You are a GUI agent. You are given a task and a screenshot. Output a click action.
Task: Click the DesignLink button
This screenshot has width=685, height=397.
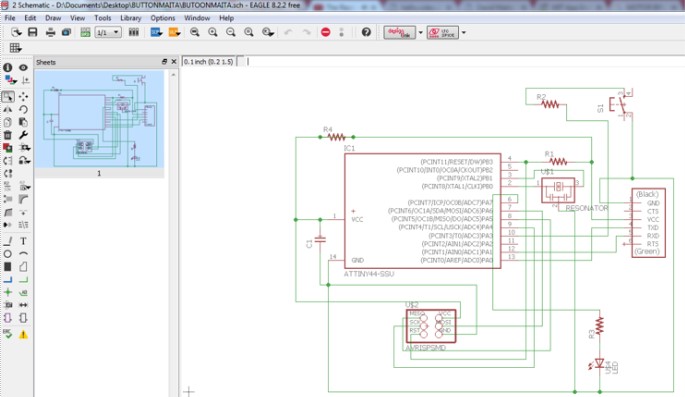click(399, 32)
